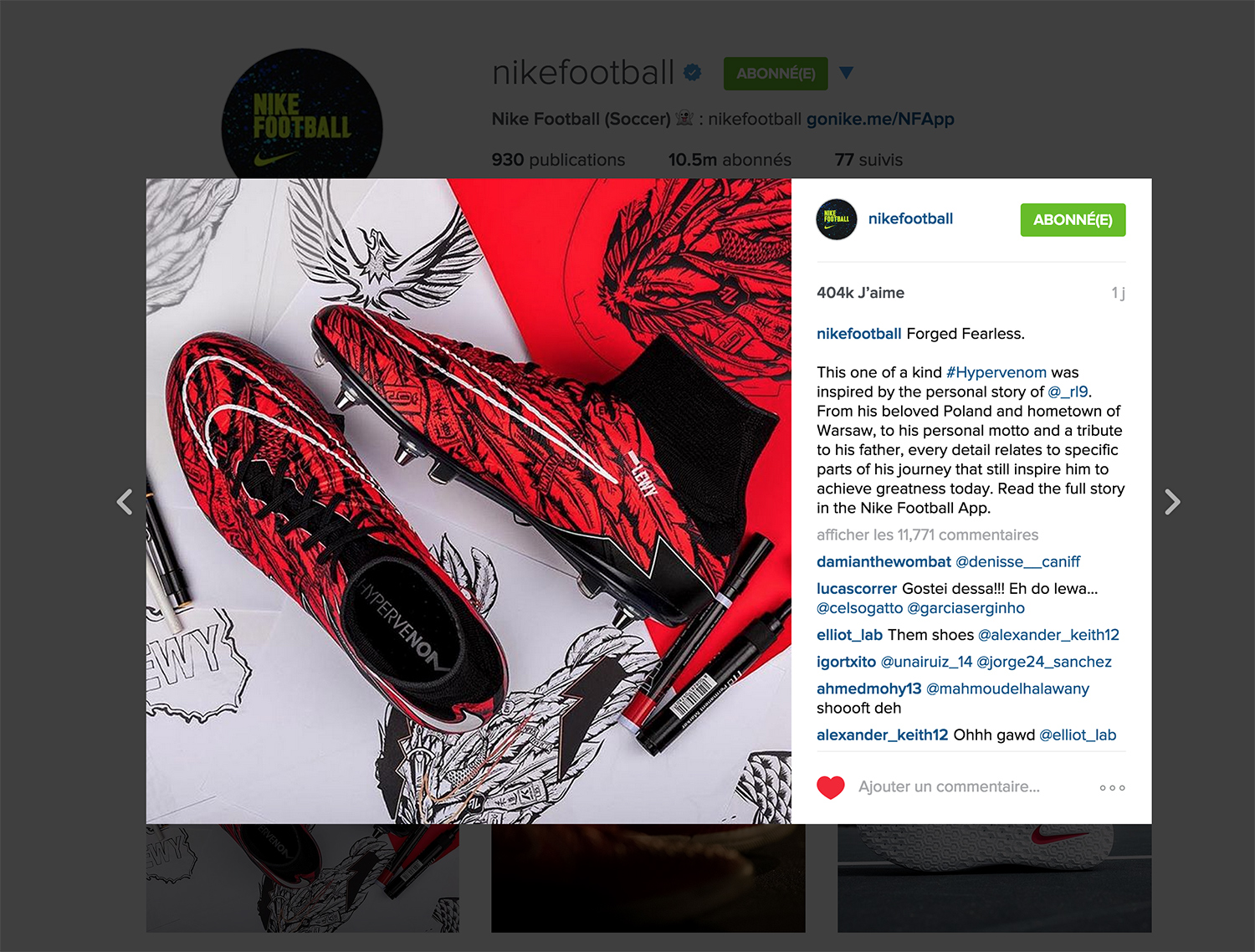Open the three-dot more options menu
1255x952 pixels.
tap(1112, 788)
